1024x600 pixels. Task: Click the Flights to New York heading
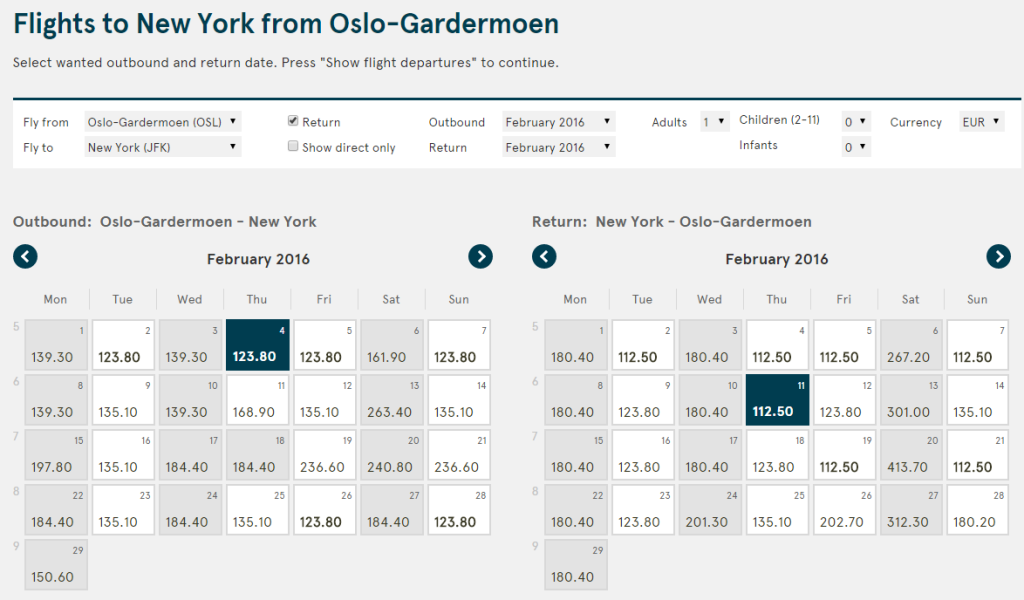(x=286, y=24)
